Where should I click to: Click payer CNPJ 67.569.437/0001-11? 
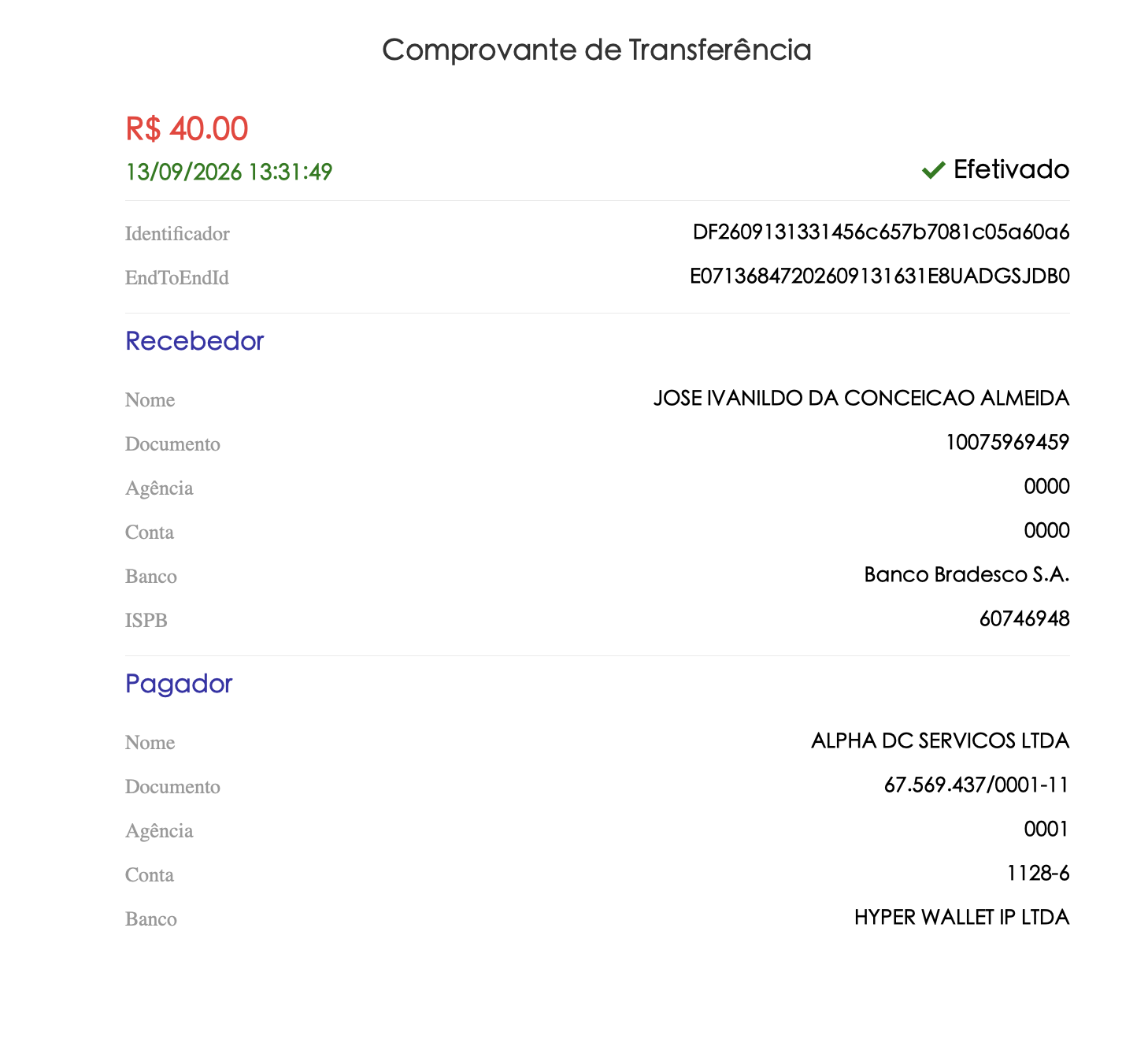pyautogui.click(x=976, y=785)
